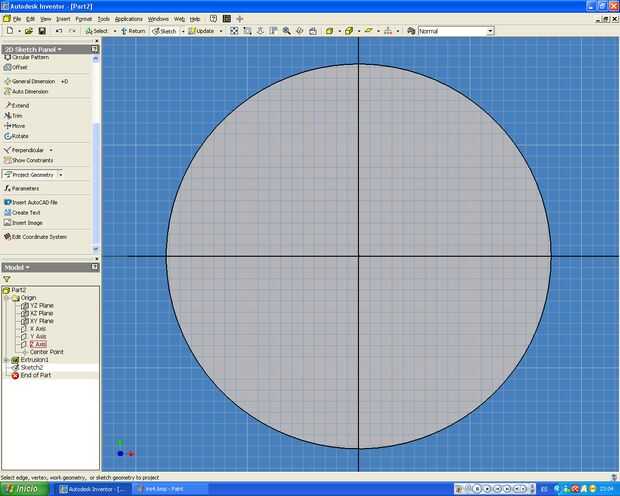Expand the Extrusion1 feature node
Screen dimensions: 620x496
coord(5,359)
